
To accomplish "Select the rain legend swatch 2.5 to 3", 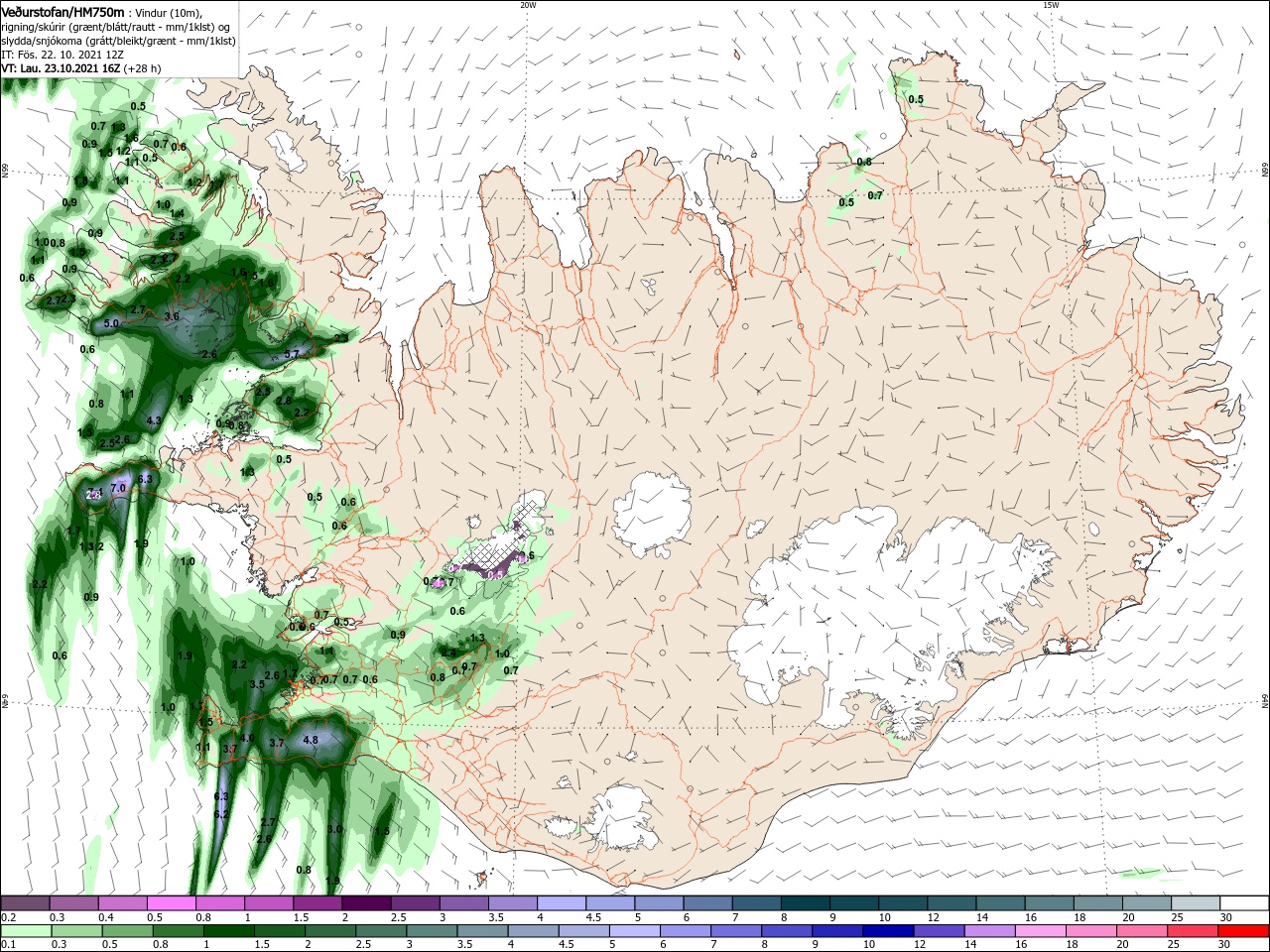I will (x=380, y=931).
